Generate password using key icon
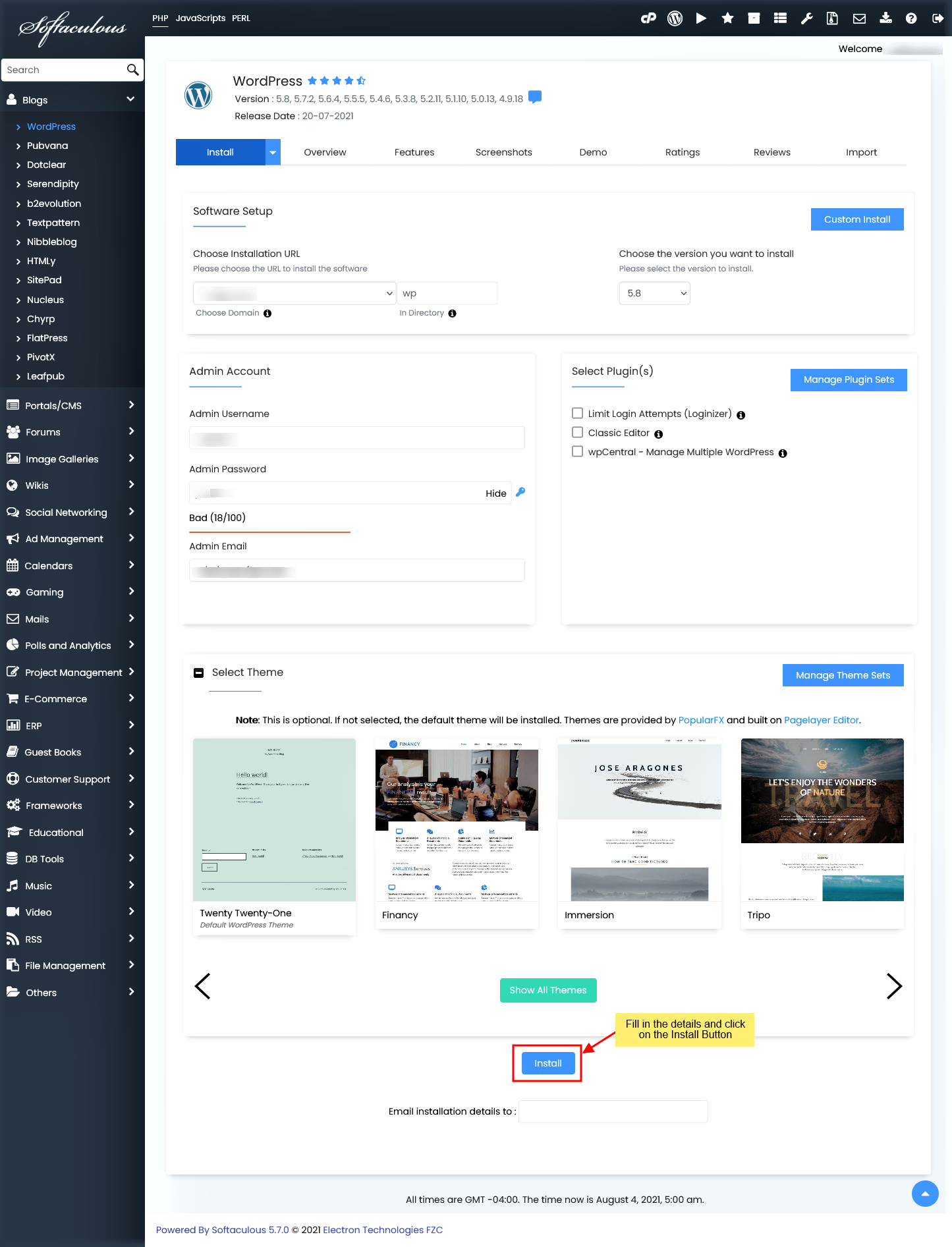Screen dimensions: 952x1247 pyautogui.click(x=520, y=492)
